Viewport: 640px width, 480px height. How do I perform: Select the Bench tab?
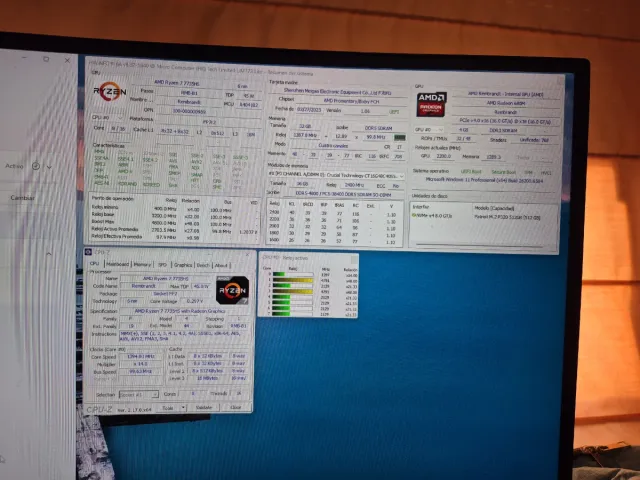202,264
